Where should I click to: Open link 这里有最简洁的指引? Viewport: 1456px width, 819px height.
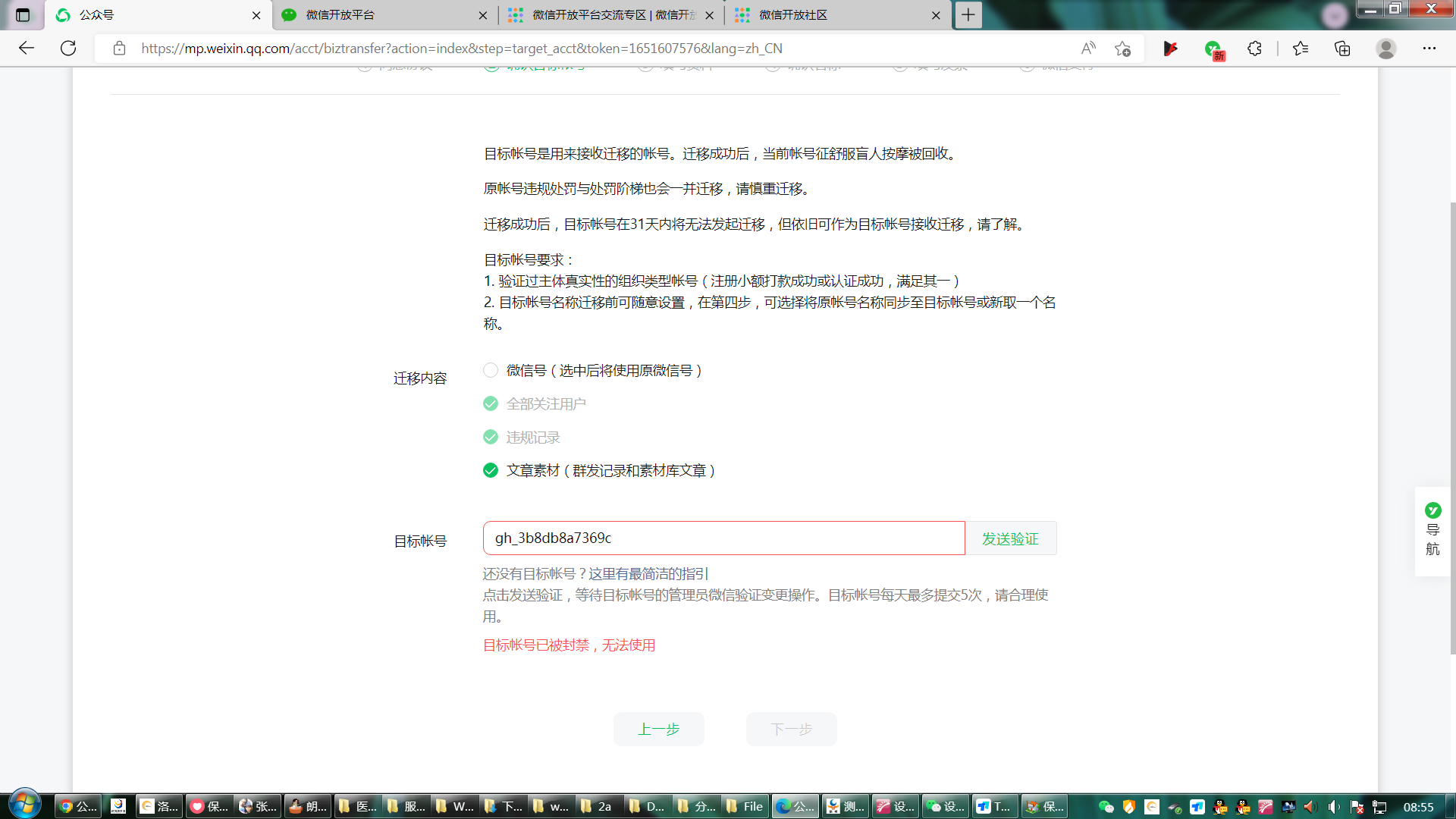(648, 574)
